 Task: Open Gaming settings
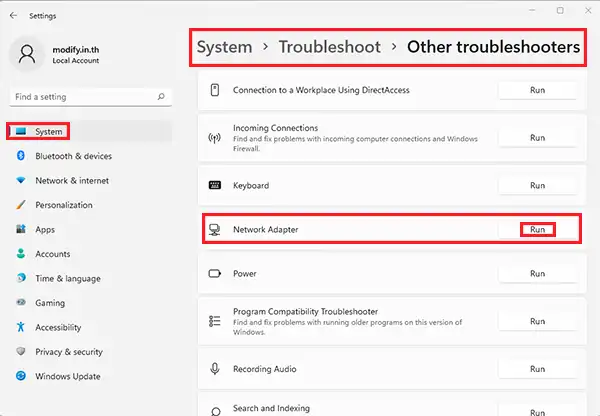coord(50,303)
